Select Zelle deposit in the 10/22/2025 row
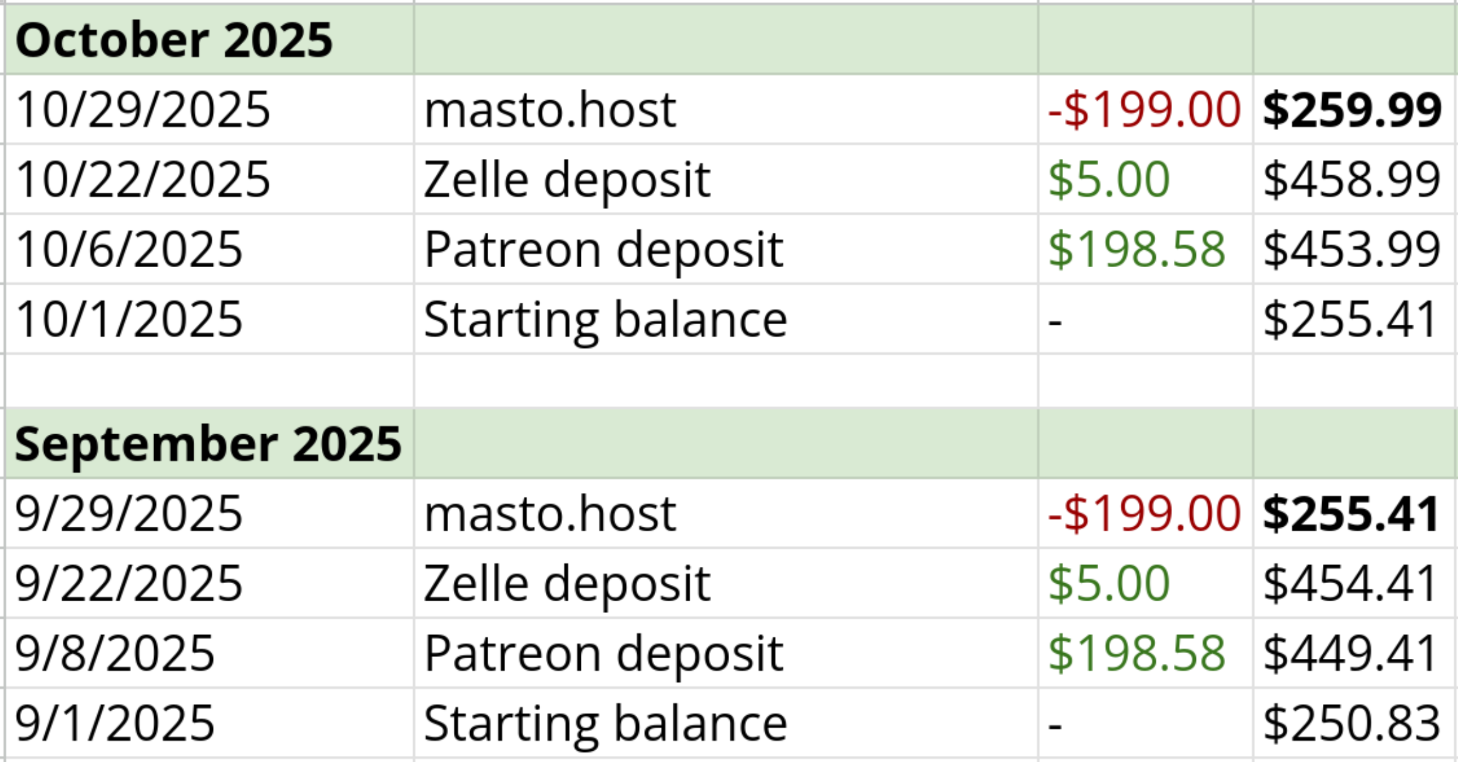The height and width of the screenshot is (762, 1458). pos(567,180)
